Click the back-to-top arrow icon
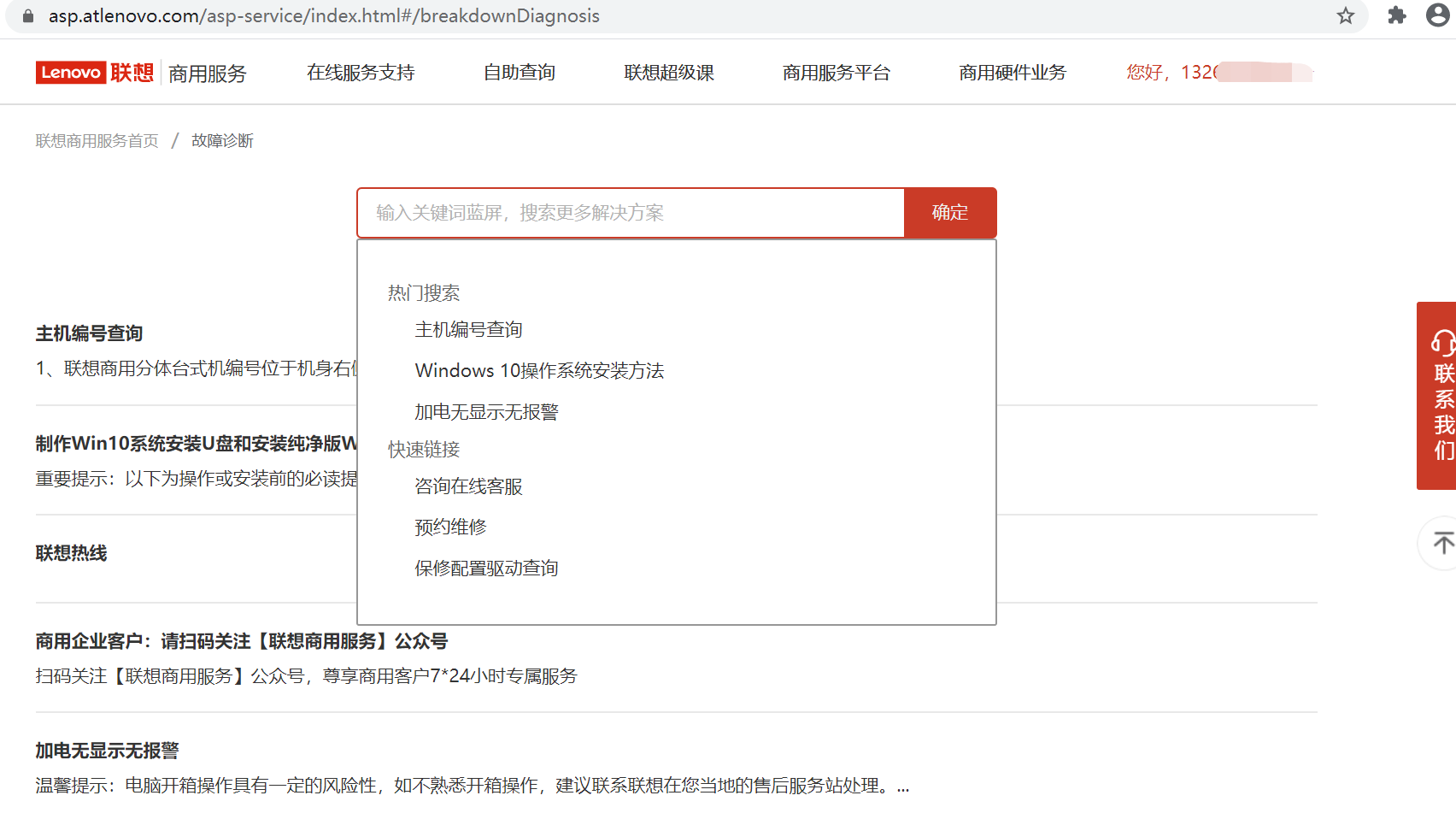This screenshot has width=1456, height=819. coord(1442,543)
